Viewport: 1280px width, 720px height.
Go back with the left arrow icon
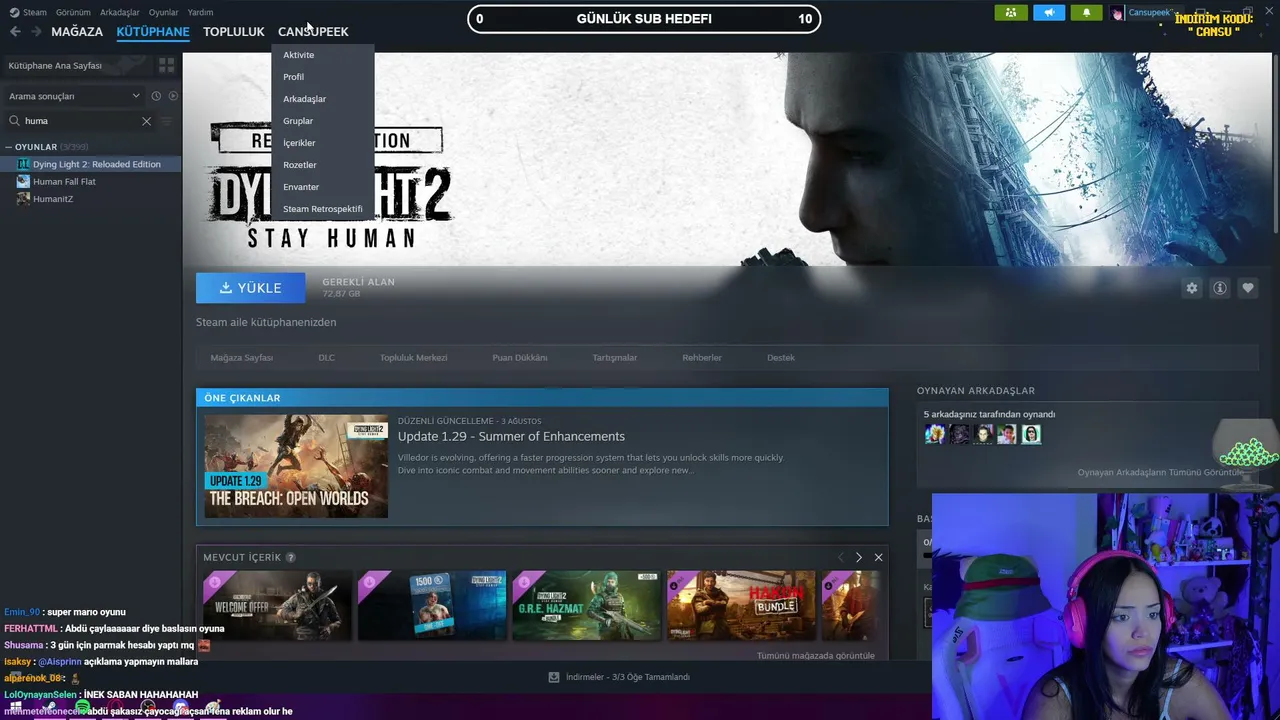(15, 32)
